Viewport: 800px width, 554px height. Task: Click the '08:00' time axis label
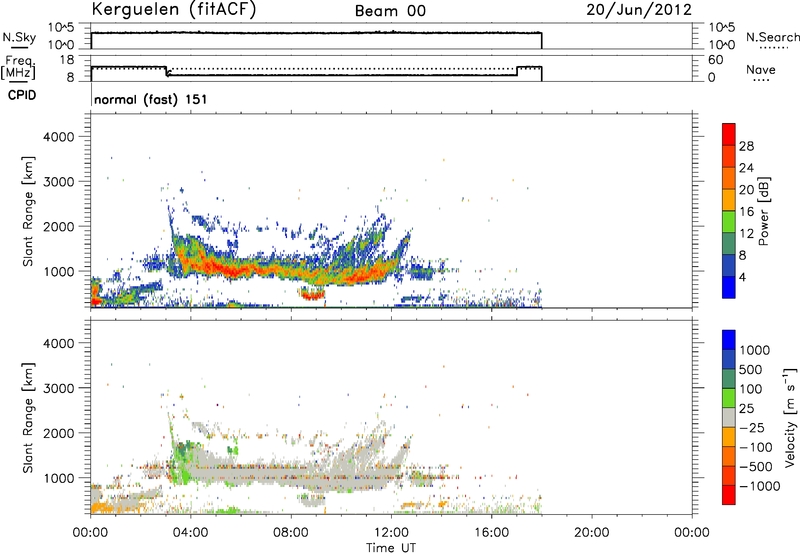pyautogui.click(x=291, y=533)
